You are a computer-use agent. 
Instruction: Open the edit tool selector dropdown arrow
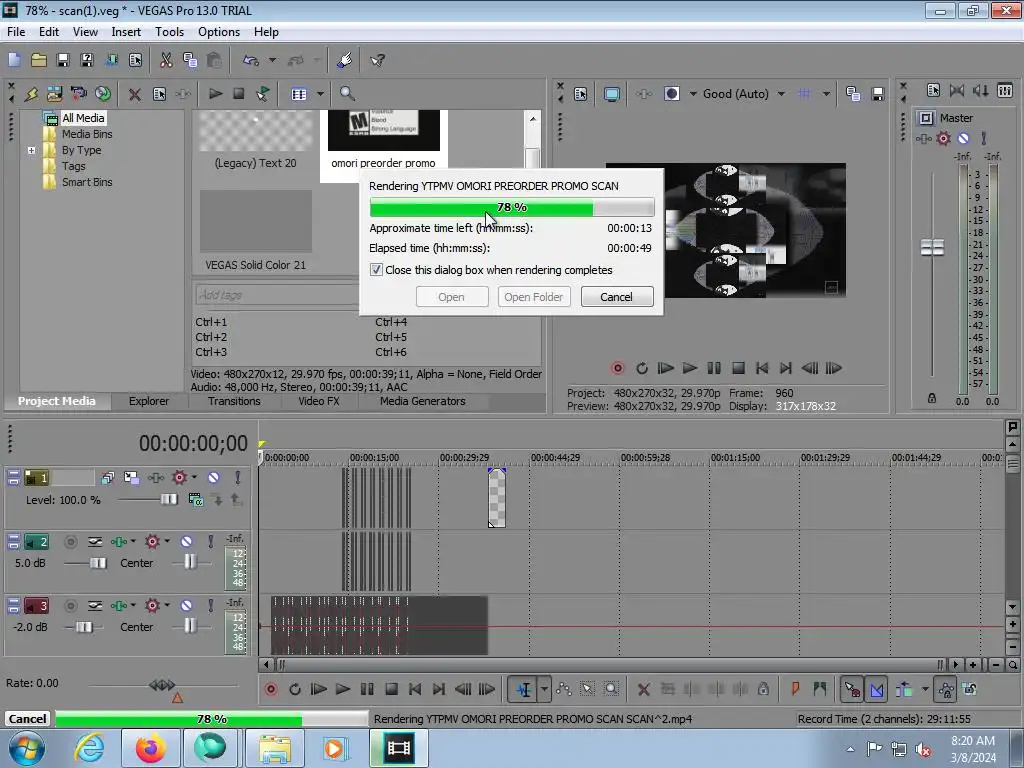point(544,689)
